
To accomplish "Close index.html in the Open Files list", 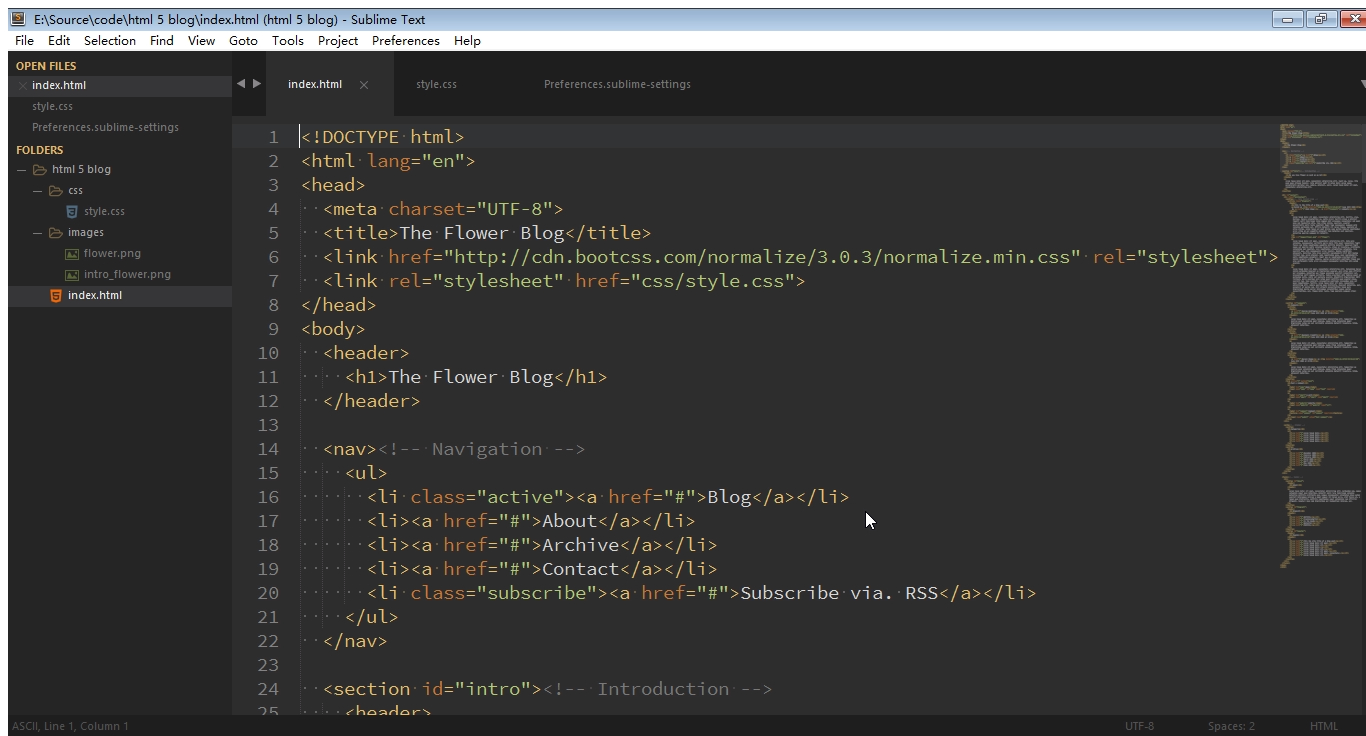I will 22,86.
